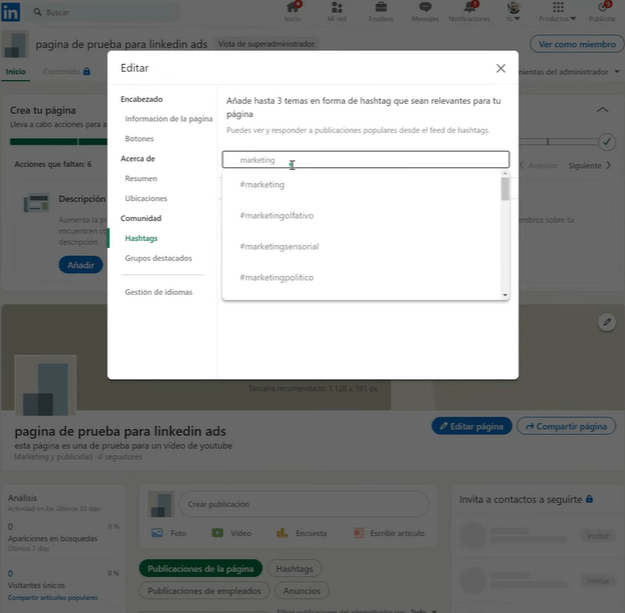The width and height of the screenshot is (625, 613).
Task: Open the Yo profile menu
Action: click(513, 12)
